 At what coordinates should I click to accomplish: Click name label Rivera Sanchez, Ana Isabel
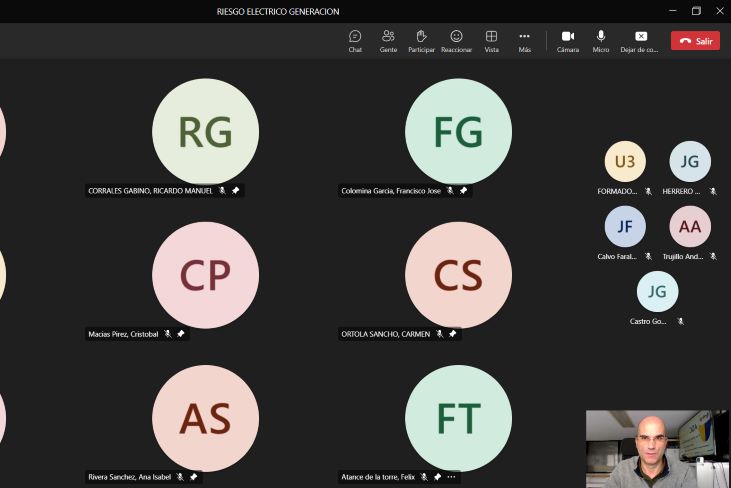130,477
